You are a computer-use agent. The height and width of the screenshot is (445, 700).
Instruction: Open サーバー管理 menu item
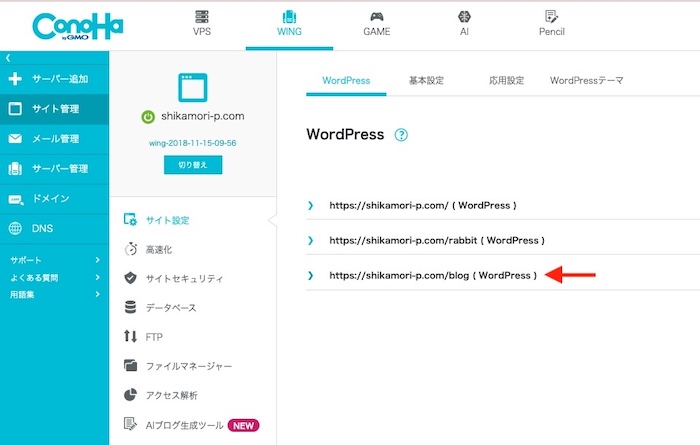pyautogui.click(x=54, y=169)
